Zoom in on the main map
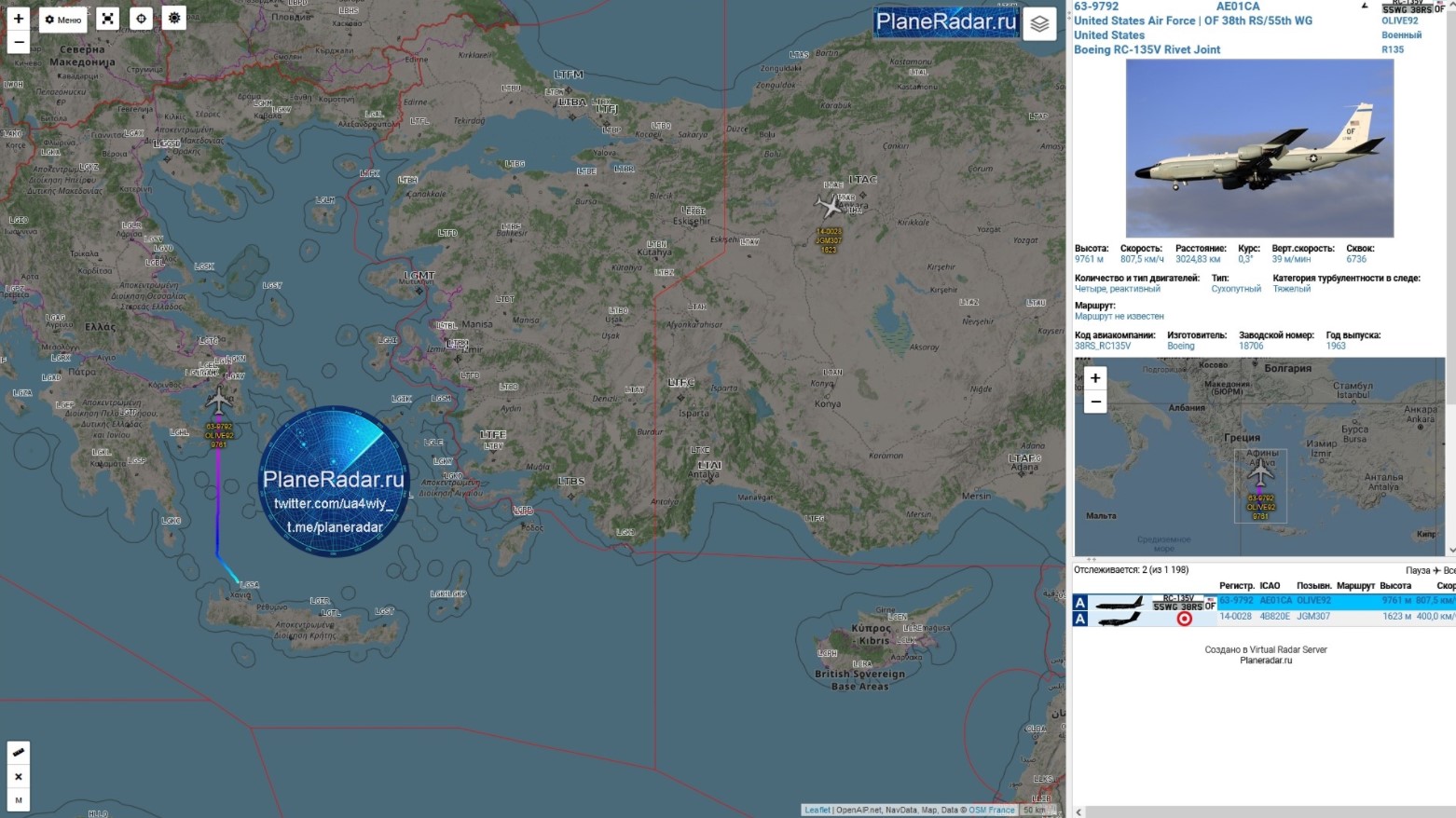Screen dimensions: 1456x818 tap(19, 19)
